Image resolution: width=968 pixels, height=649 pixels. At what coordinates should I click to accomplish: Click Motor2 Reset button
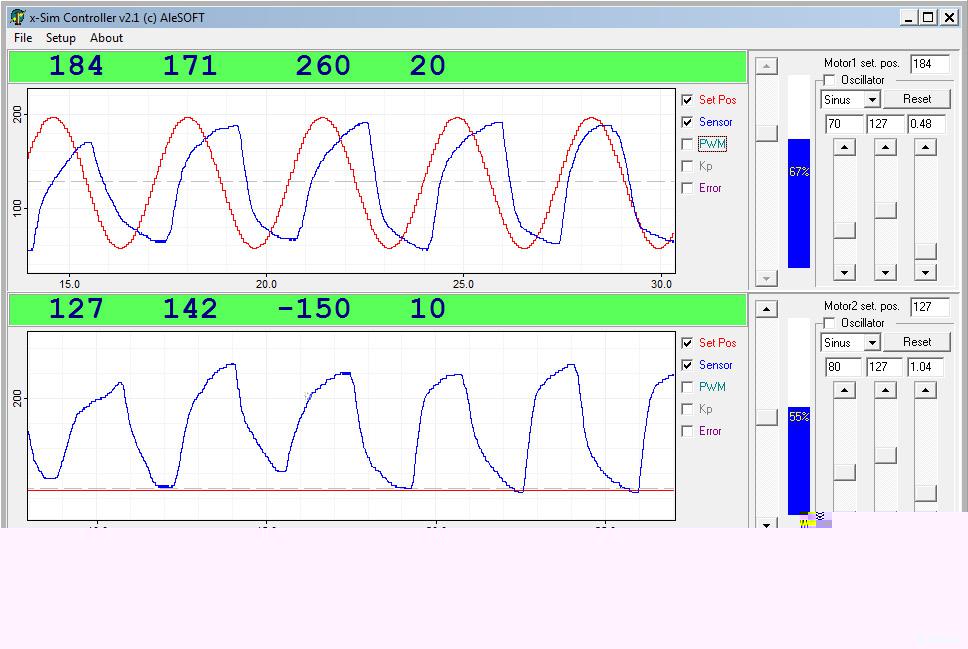coord(916,342)
